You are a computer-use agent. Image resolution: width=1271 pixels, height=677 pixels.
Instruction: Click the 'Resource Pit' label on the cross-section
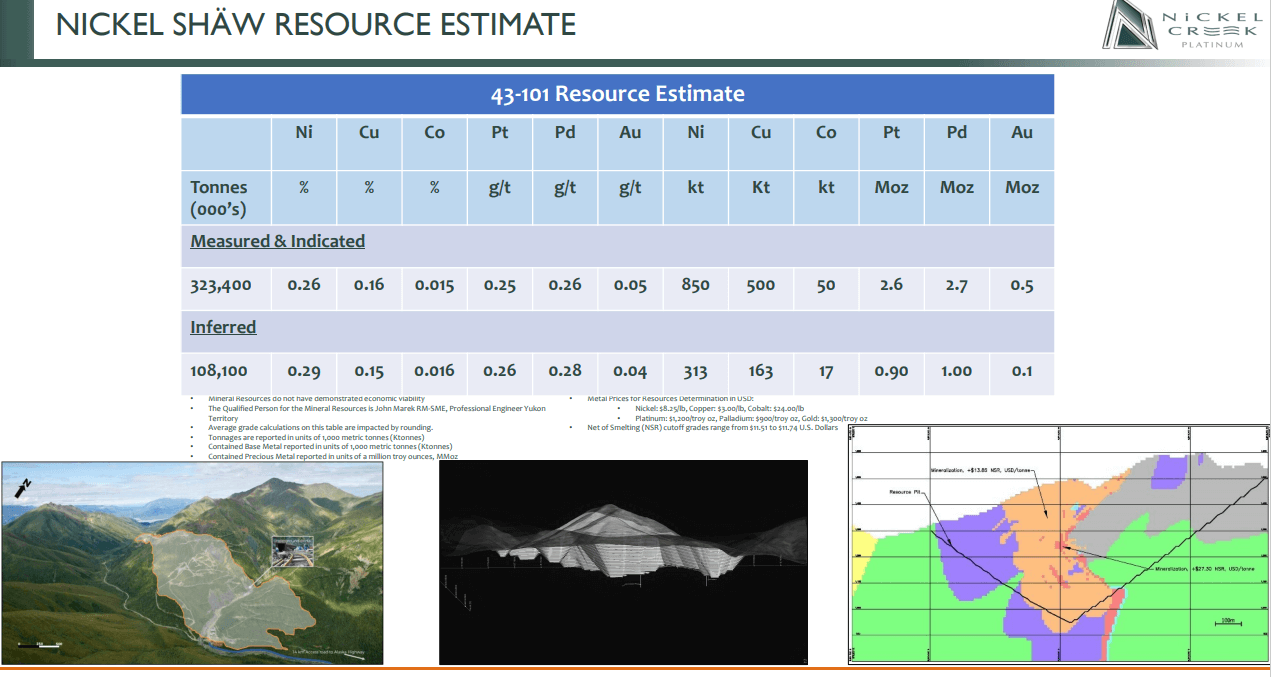pos(904,492)
